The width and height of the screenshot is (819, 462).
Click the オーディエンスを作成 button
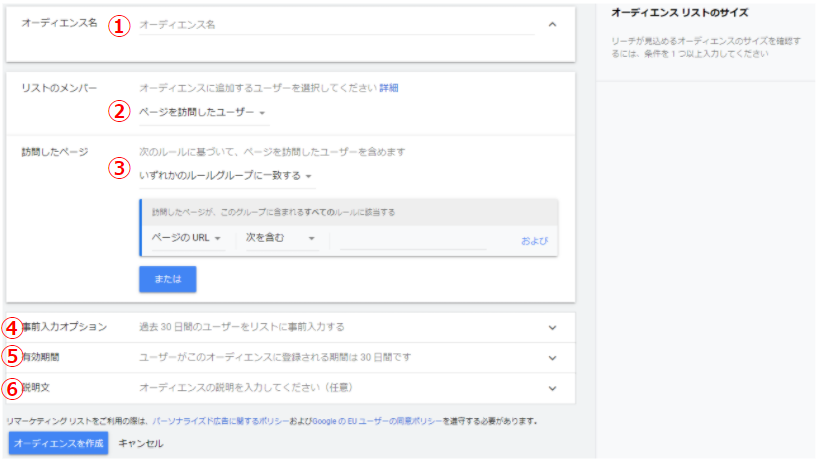pyautogui.click(x=58, y=443)
